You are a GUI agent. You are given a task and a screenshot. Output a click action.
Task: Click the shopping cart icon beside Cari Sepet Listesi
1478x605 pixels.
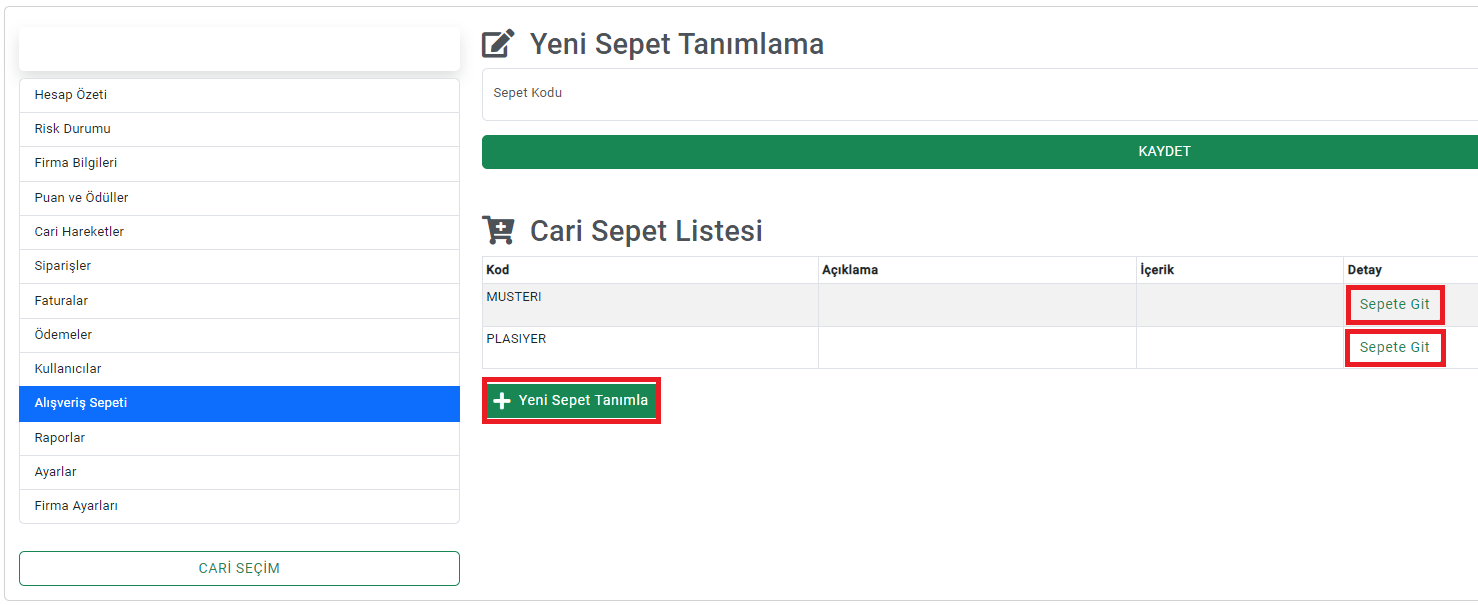[x=498, y=230]
